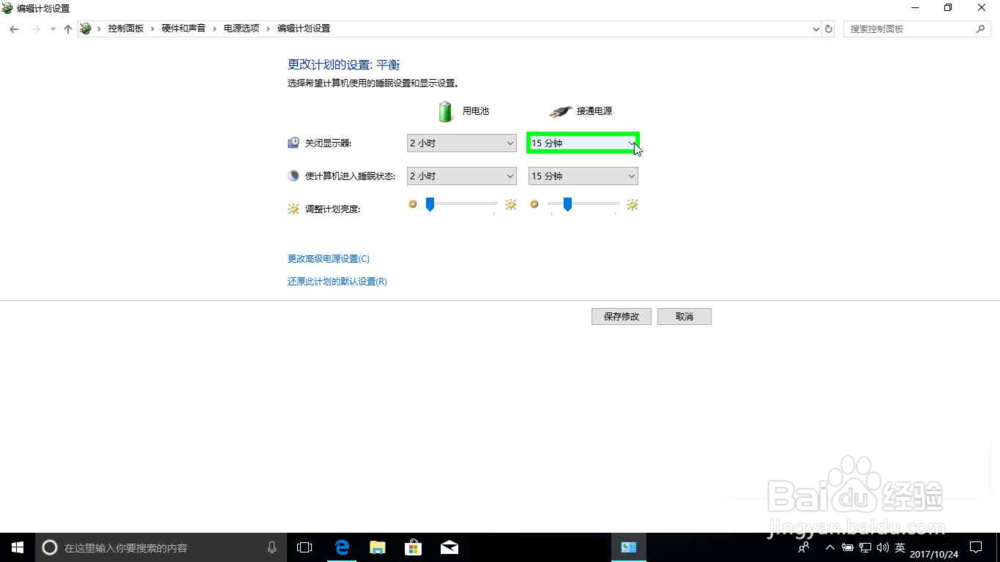
Task: Open 关闭显示器 plugged-in dropdown (15 分钟)
Action: 583,143
